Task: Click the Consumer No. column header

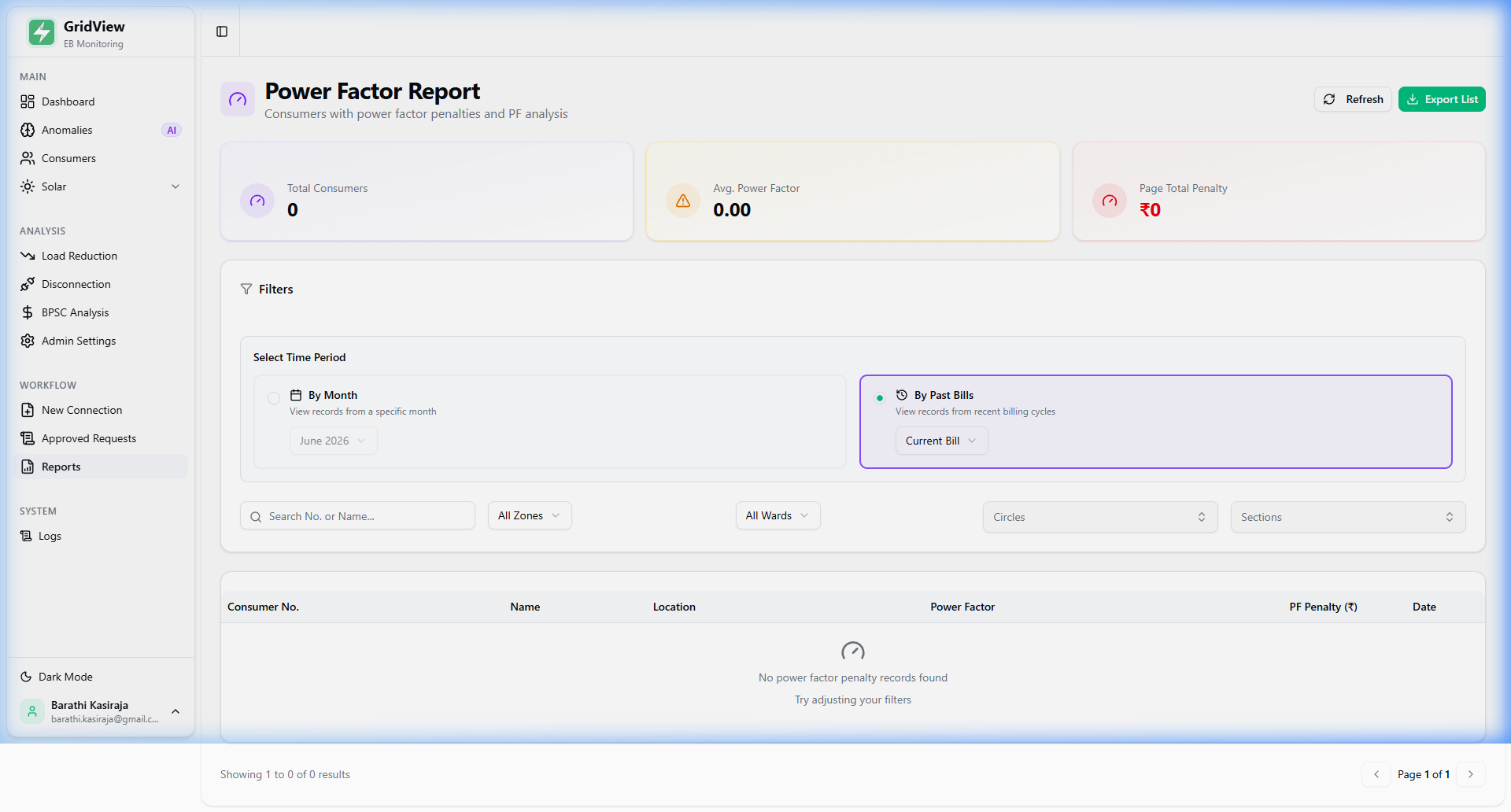Action: pyautogui.click(x=263, y=607)
